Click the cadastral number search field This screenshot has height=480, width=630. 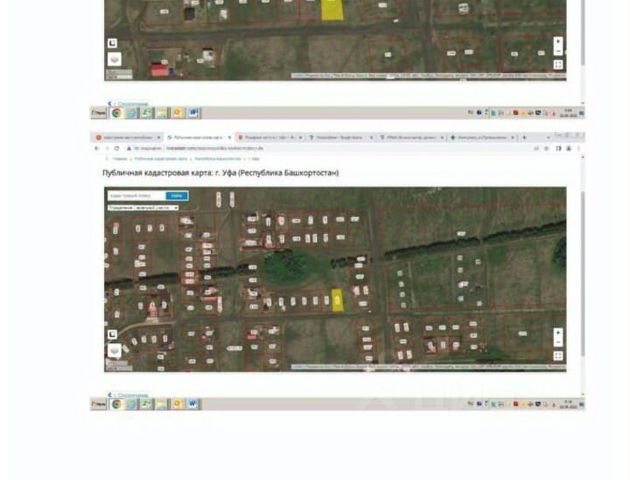(x=137, y=196)
